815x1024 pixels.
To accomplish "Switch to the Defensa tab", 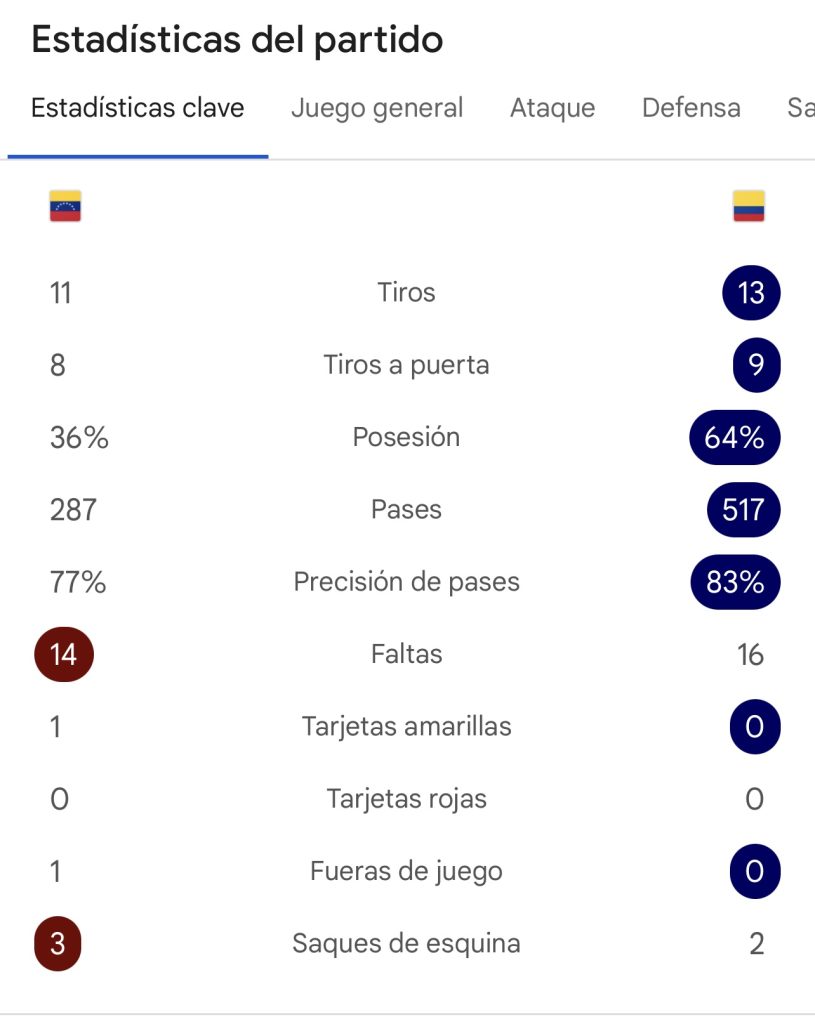I will tap(691, 108).
